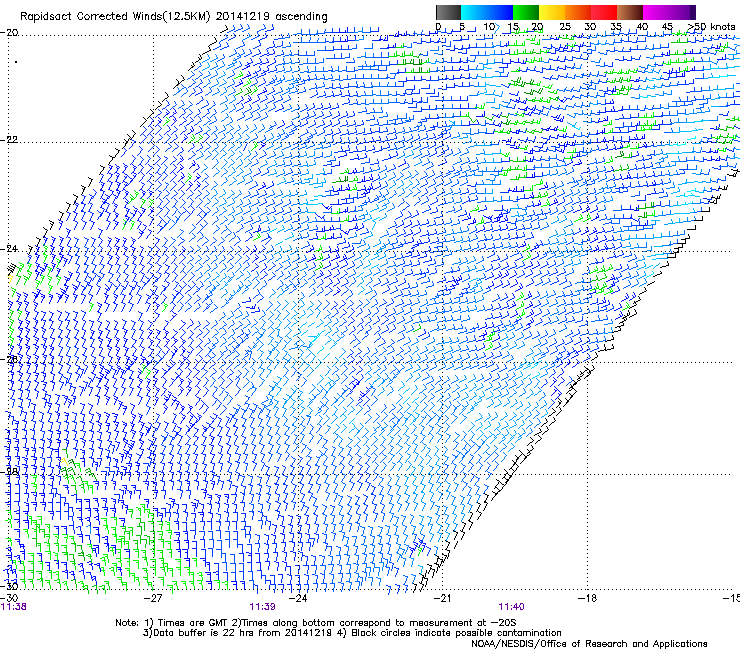
Task: Click the gray 0-5 knots color swatch
Action: 448,12
